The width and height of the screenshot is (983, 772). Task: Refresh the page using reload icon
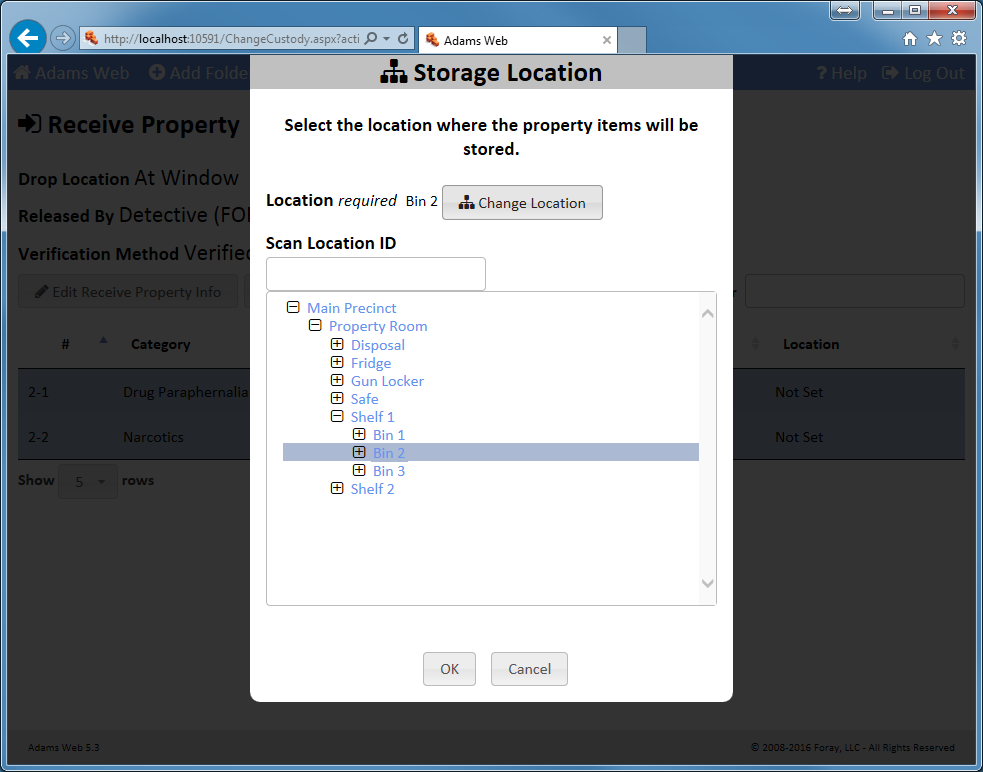click(x=403, y=39)
